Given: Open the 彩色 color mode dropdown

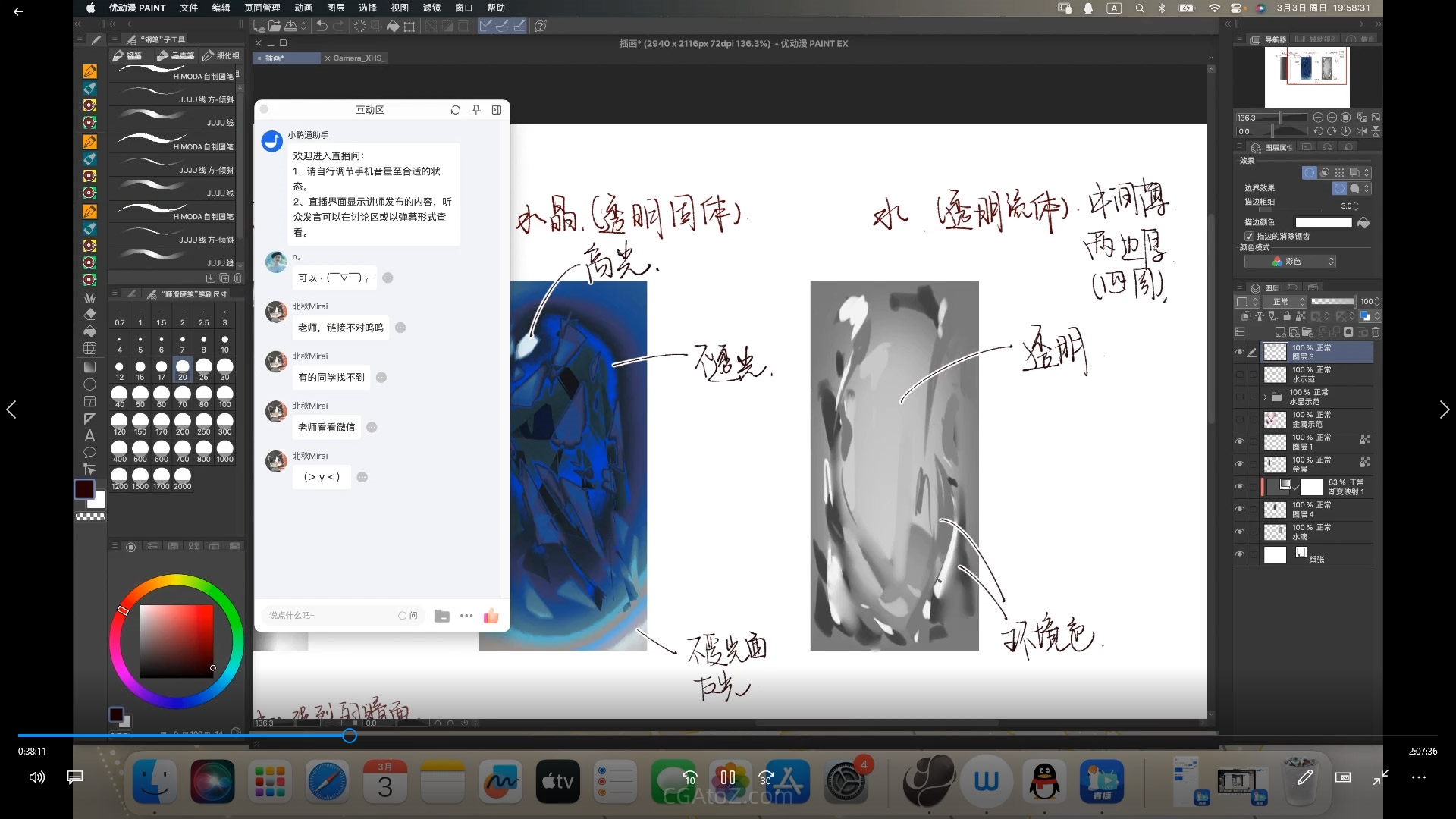Looking at the screenshot, I should 1290,262.
